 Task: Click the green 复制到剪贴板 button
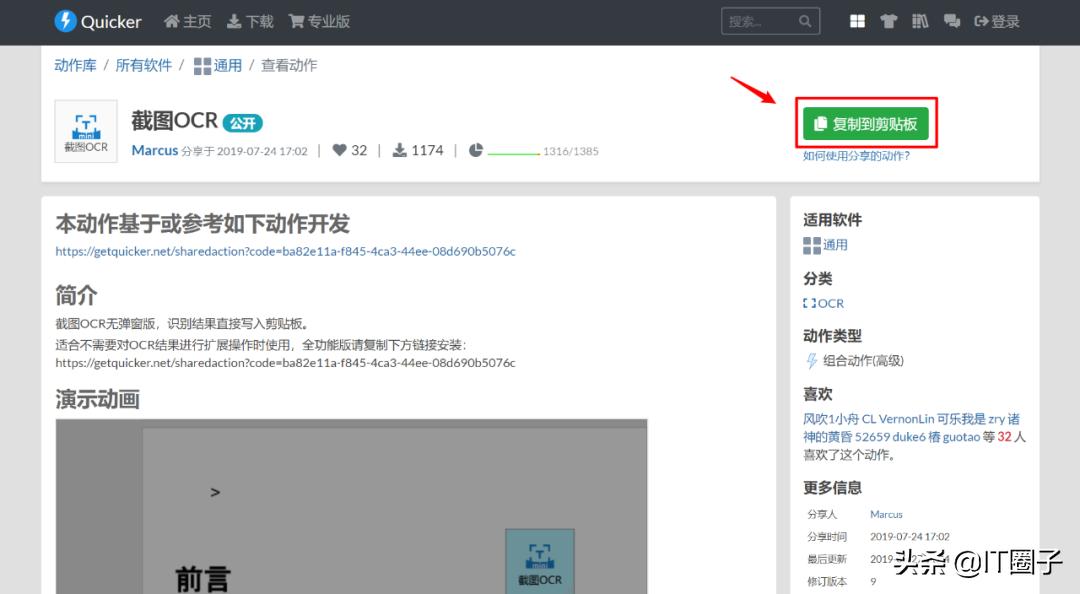pyautogui.click(x=866, y=123)
